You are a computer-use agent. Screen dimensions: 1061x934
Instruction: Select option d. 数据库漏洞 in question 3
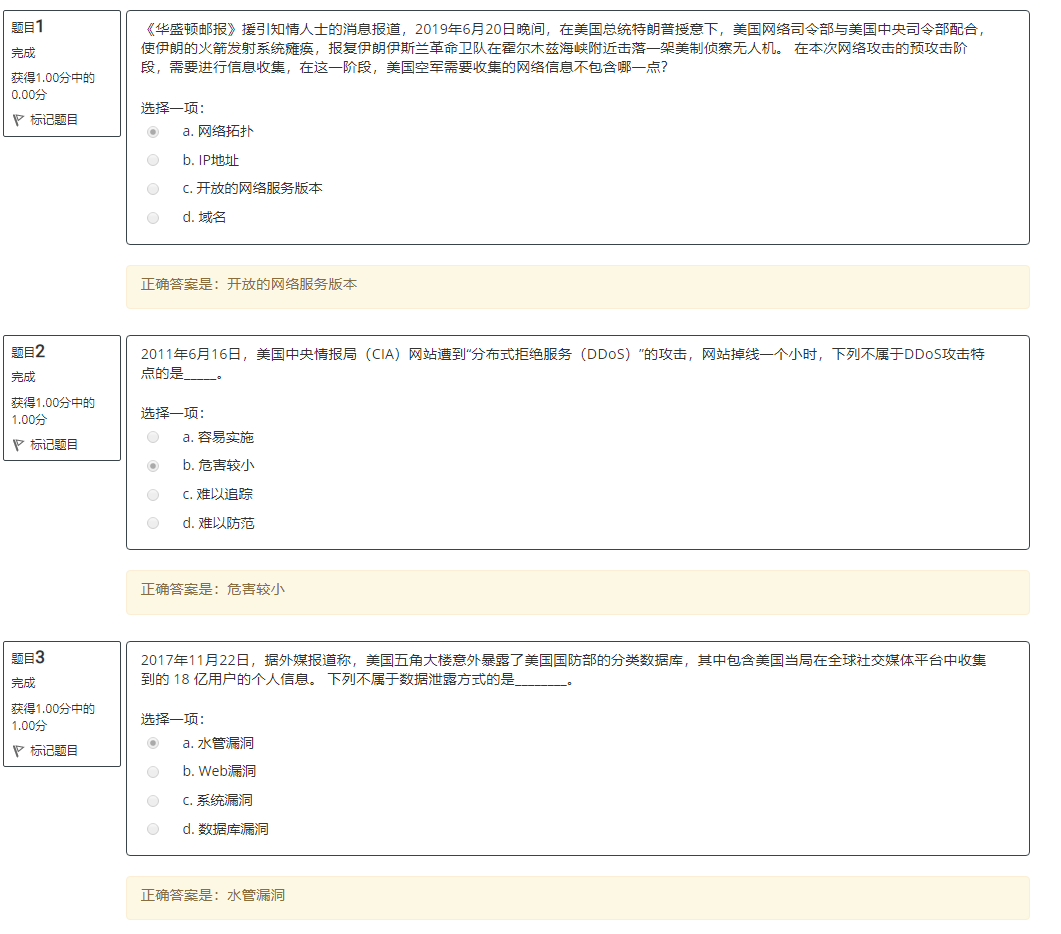(x=153, y=828)
